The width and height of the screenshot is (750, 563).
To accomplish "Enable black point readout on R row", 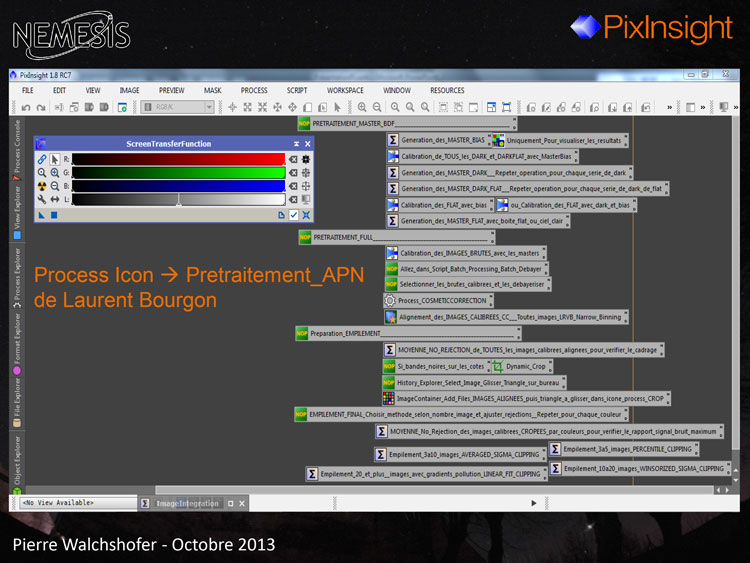I will (x=306, y=159).
